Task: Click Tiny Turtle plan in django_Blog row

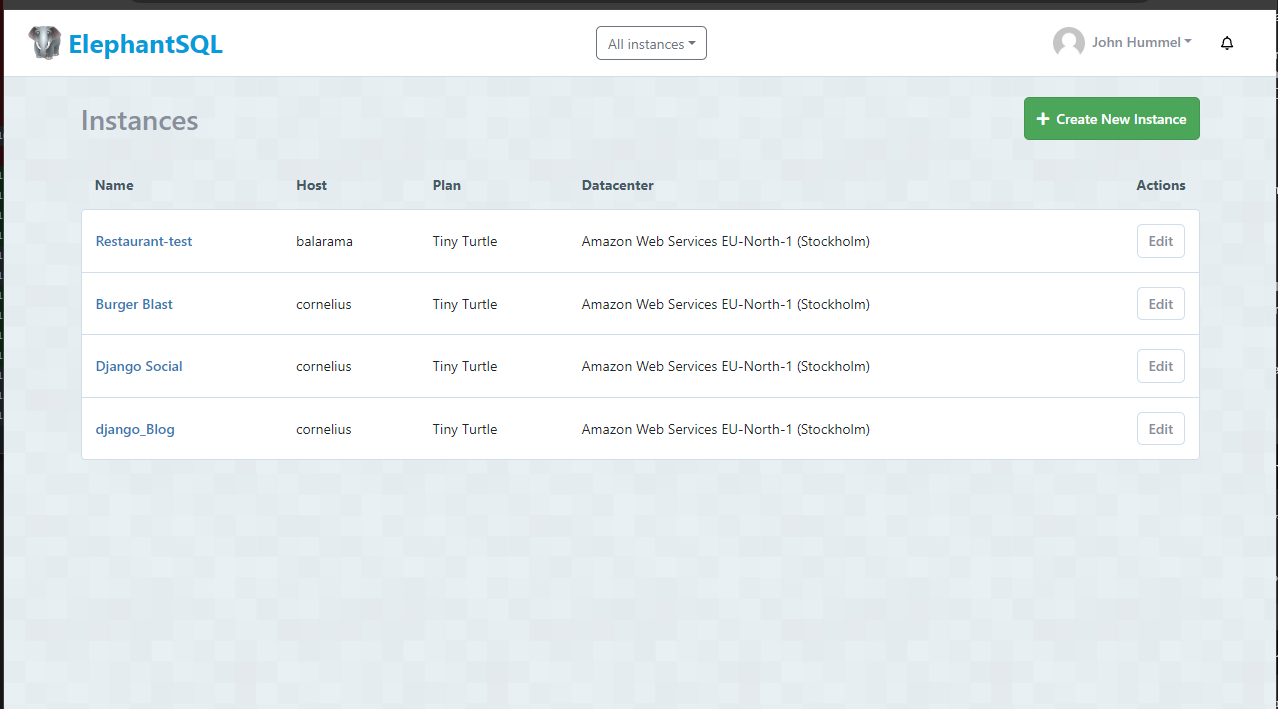Action: 465,429
